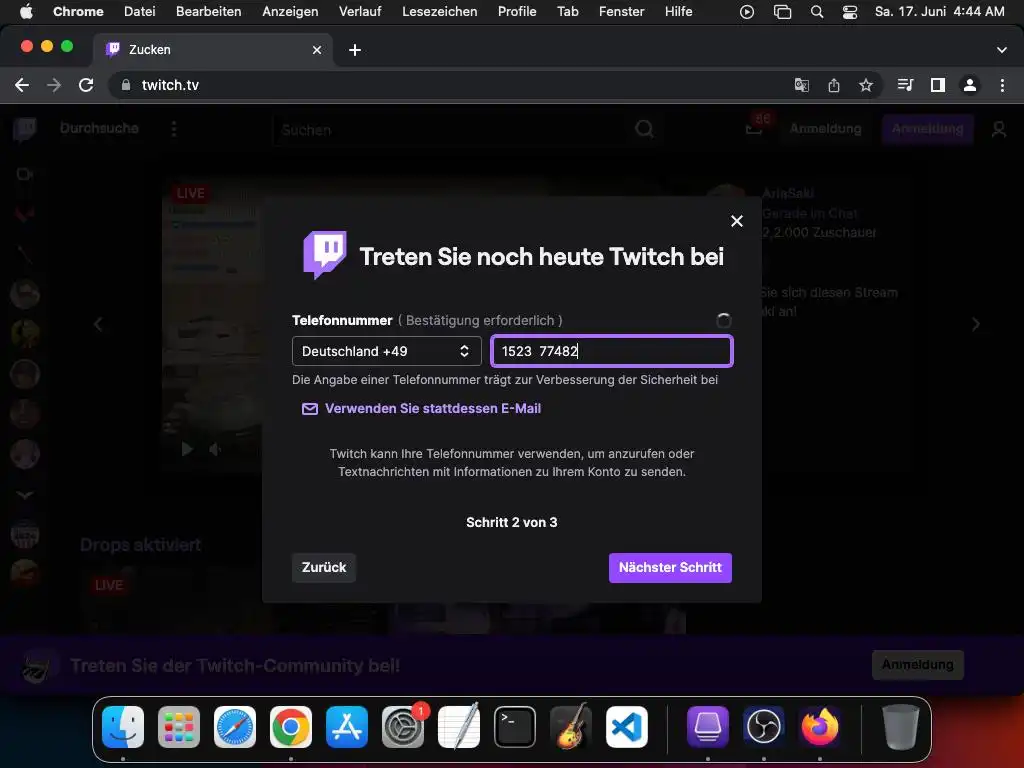The image size is (1024, 768).
Task: Click the Zurück button
Action: pyautogui.click(x=324, y=568)
